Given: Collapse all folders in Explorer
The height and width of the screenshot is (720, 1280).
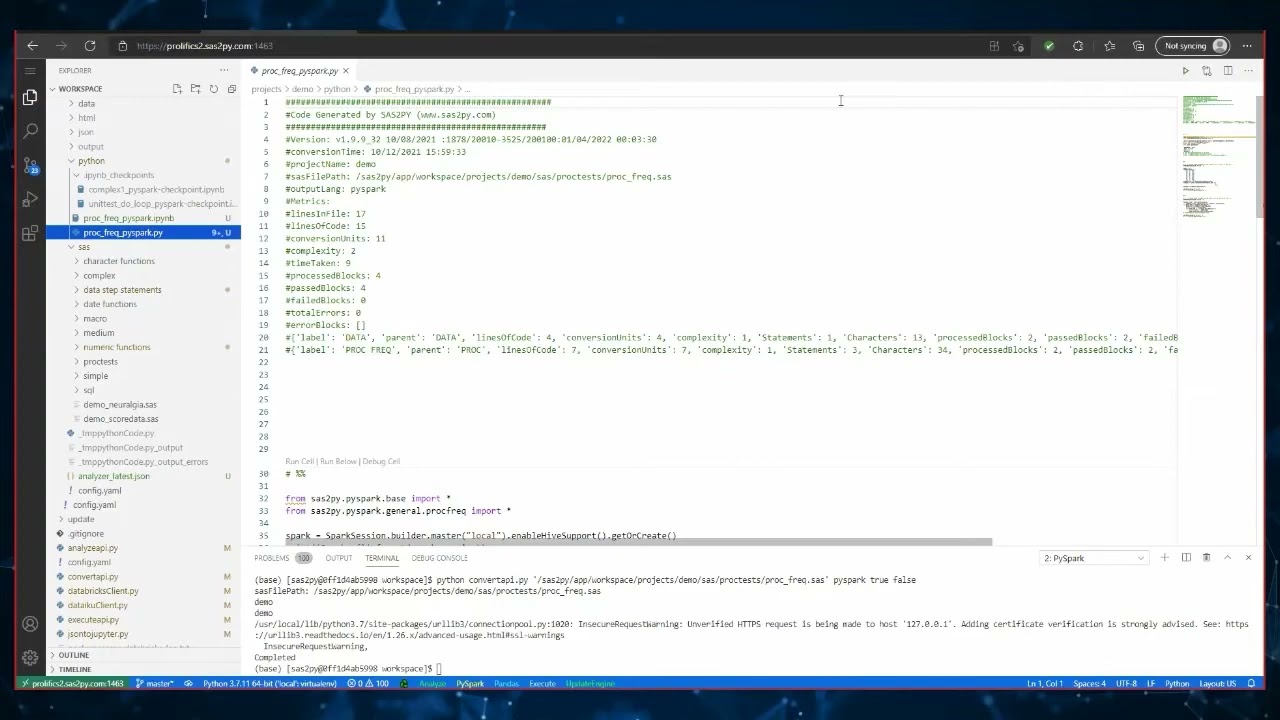Looking at the screenshot, I should pyautogui.click(x=231, y=89).
